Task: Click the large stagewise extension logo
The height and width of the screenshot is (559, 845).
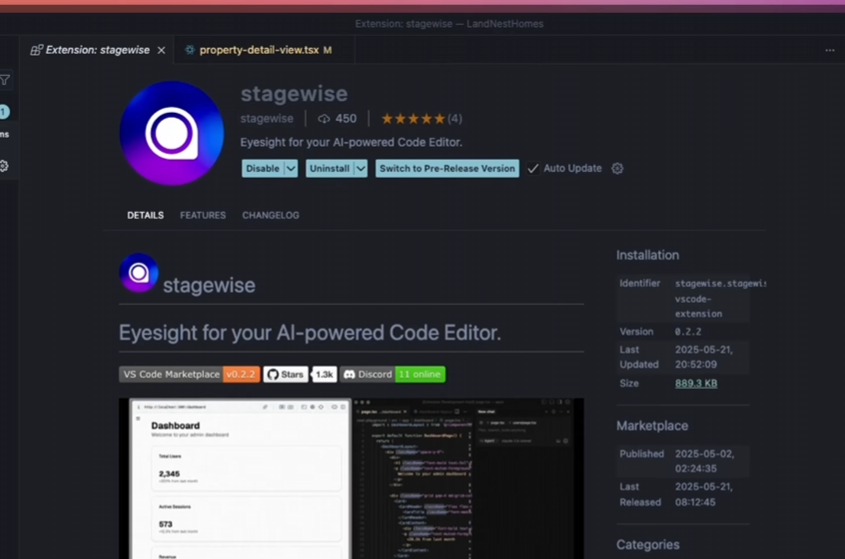Action: (x=171, y=133)
